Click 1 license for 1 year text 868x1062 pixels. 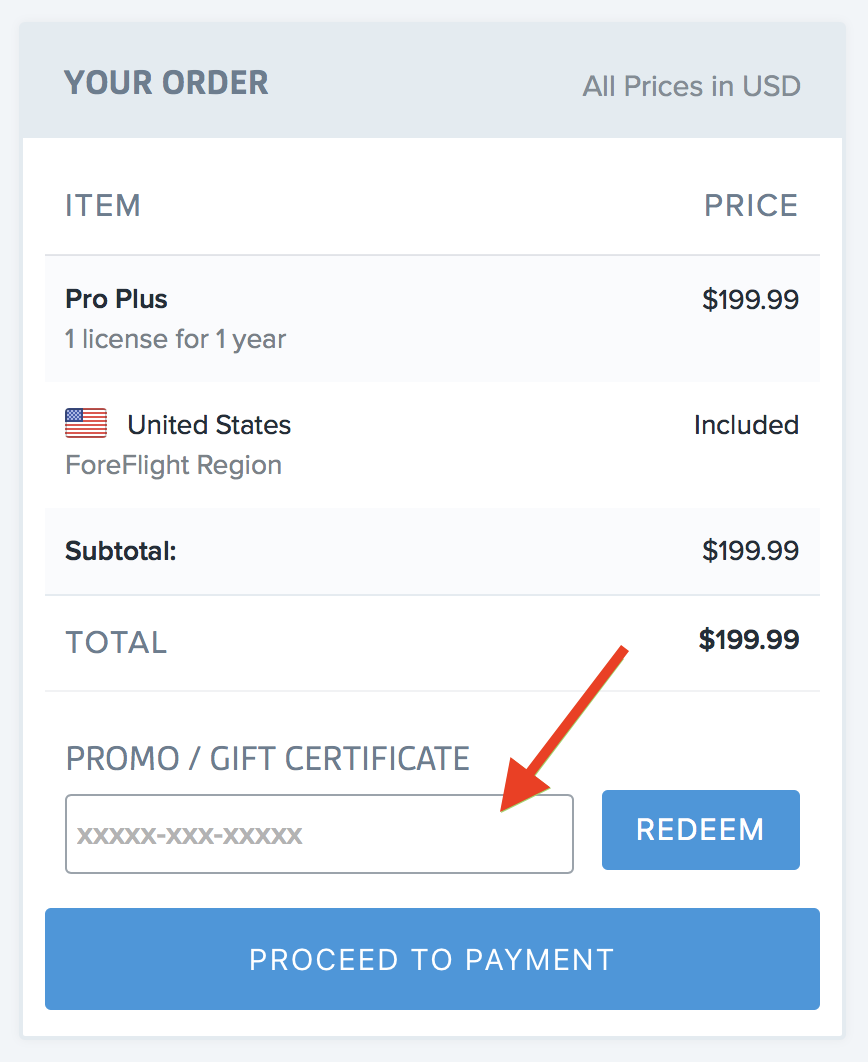(x=175, y=339)
